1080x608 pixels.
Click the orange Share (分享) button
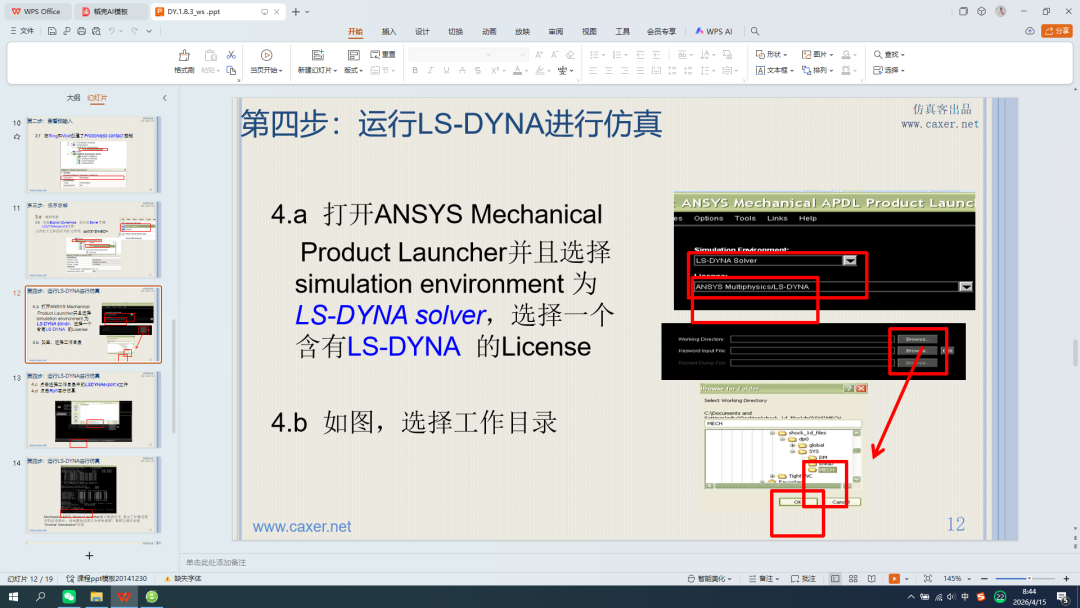tap(1057, 31)
